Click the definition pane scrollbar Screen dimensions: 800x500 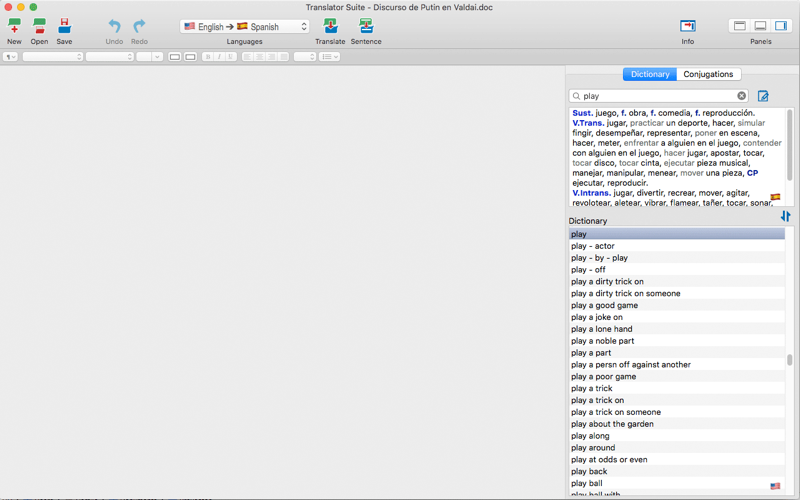790,145
